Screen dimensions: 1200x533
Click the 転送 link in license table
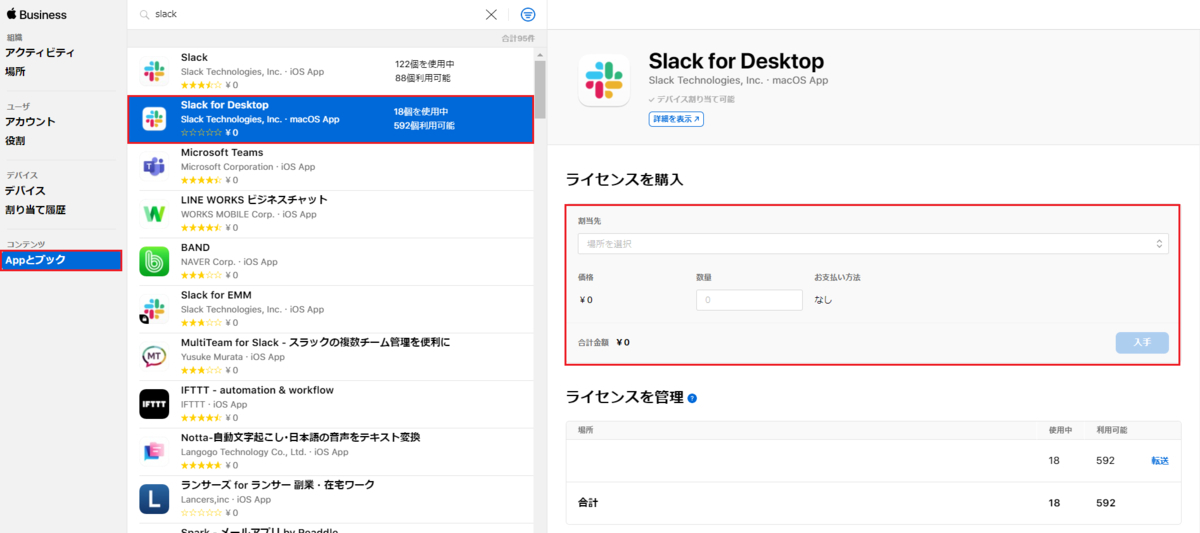pos(1160,461)
